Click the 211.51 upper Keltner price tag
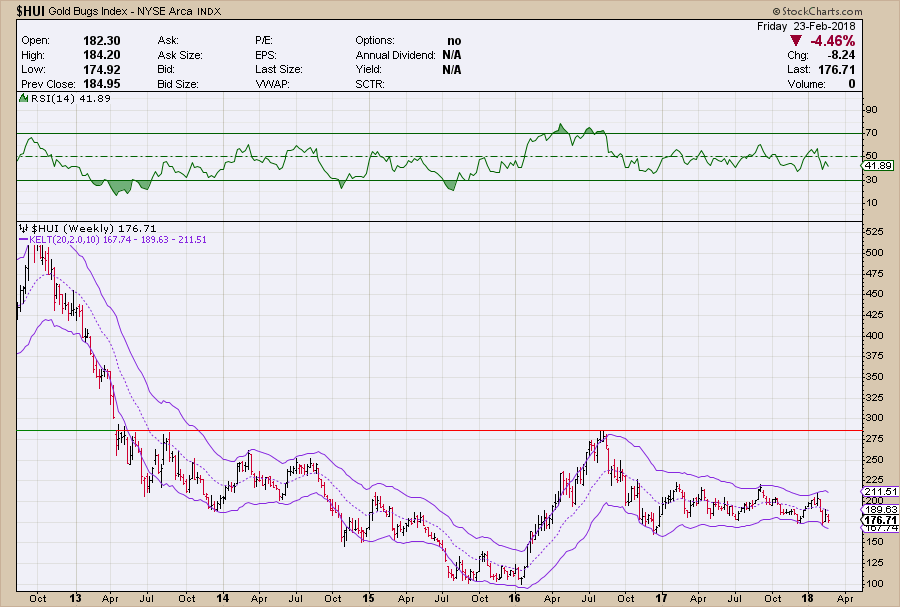This screenshot has width=900, height=607. click(x=880, y=492)
